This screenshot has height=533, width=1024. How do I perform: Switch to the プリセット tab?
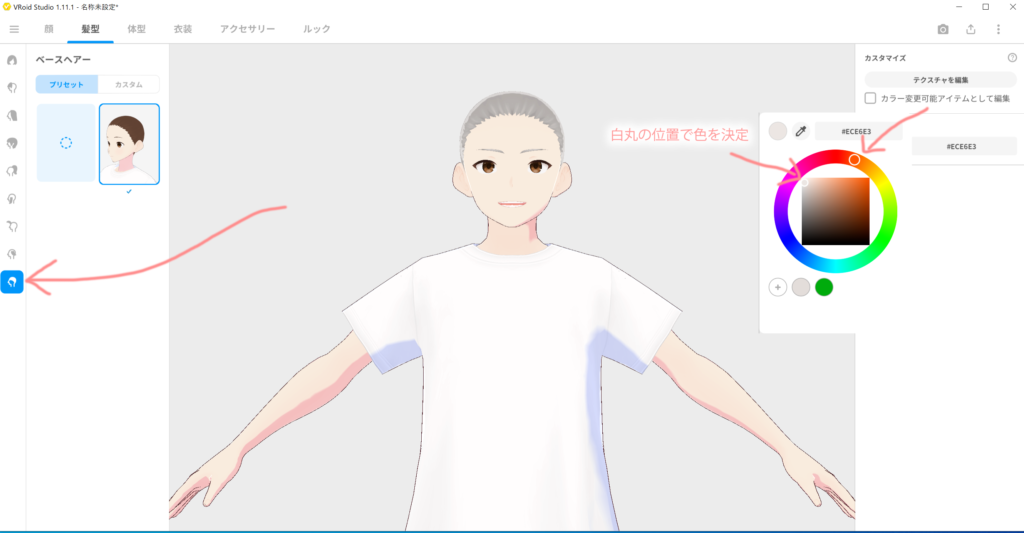[x=66, y=85]
